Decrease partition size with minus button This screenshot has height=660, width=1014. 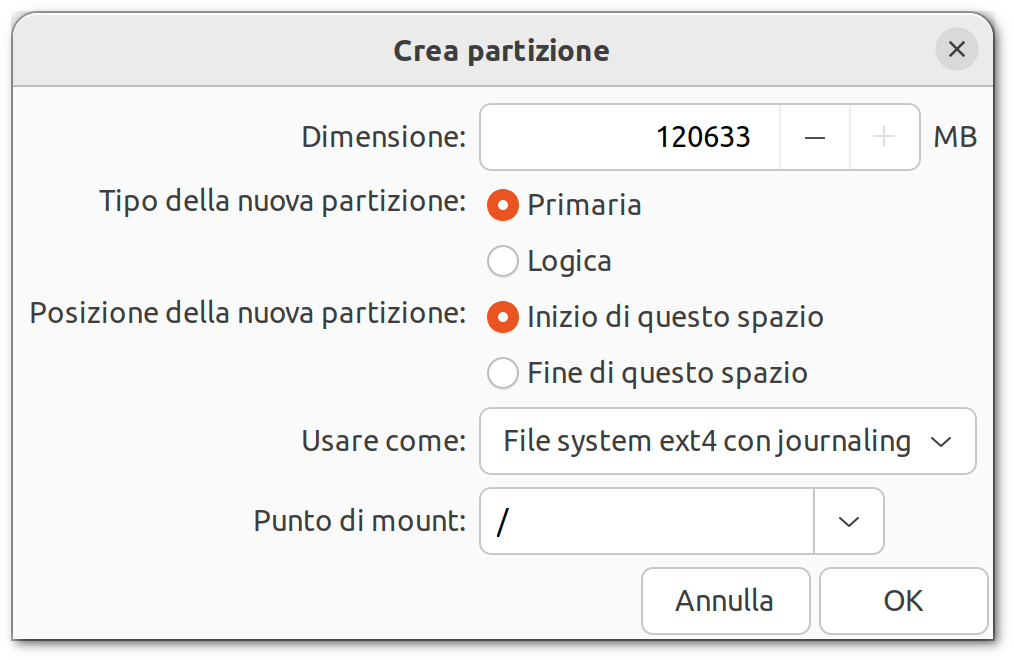click(x=814, y=137)
